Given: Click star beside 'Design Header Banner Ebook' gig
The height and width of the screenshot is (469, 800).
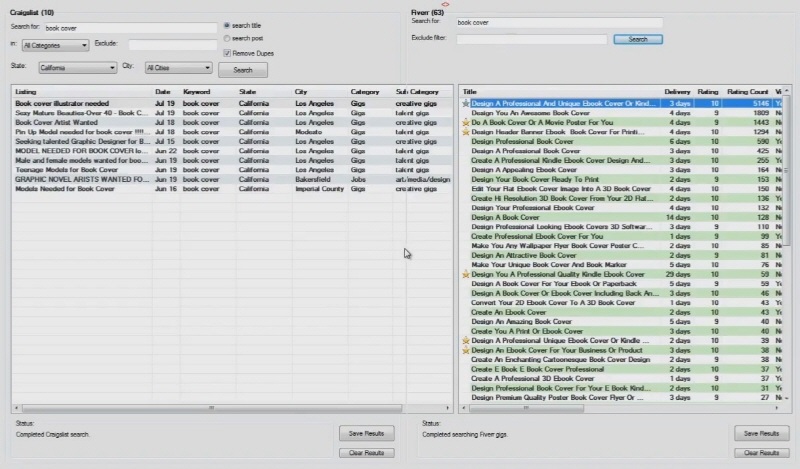Looking at the screenshot, I should (x=466, y=132).
